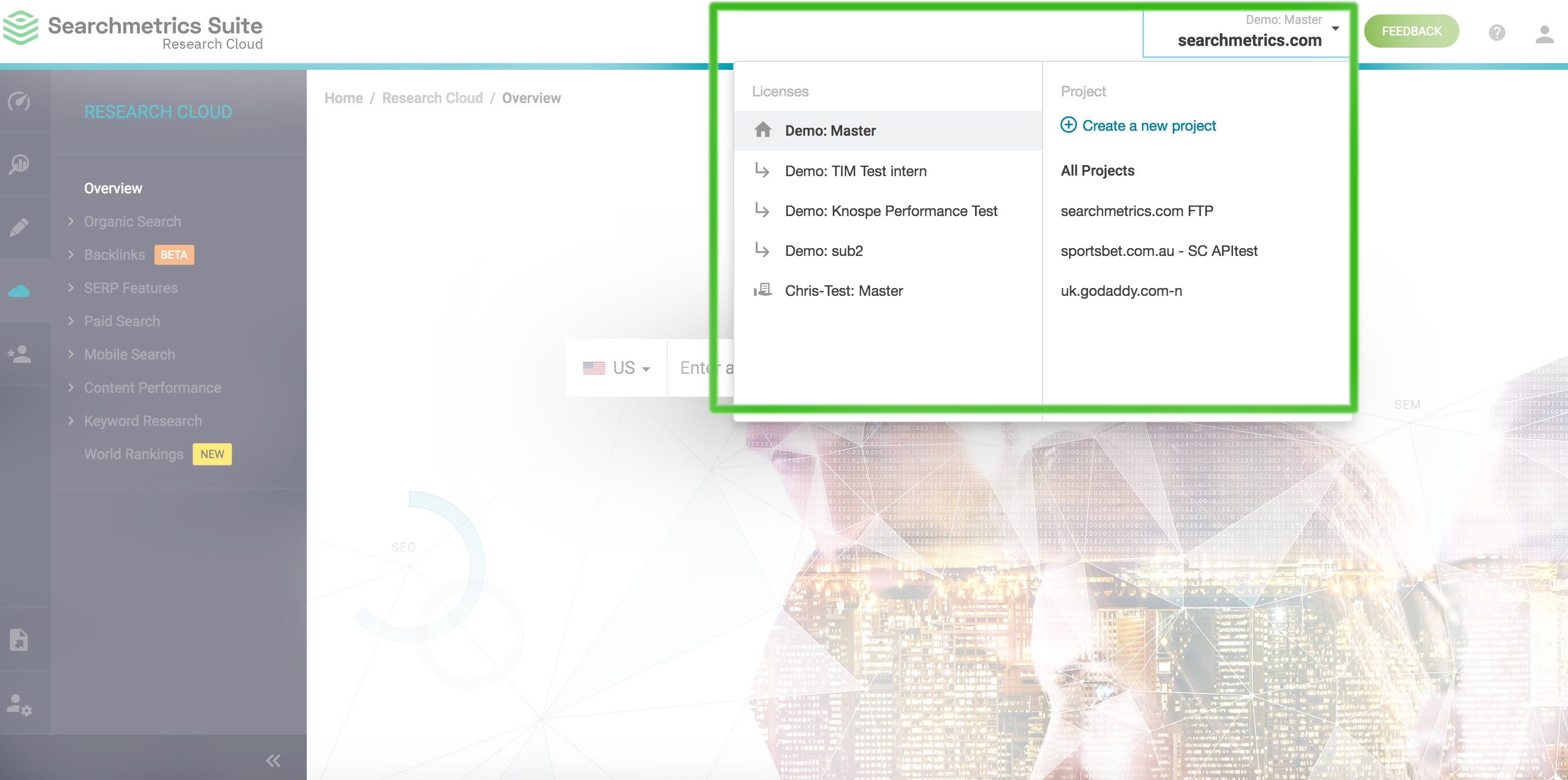Click the NEW badge next to World Rankings

(212, 454)
